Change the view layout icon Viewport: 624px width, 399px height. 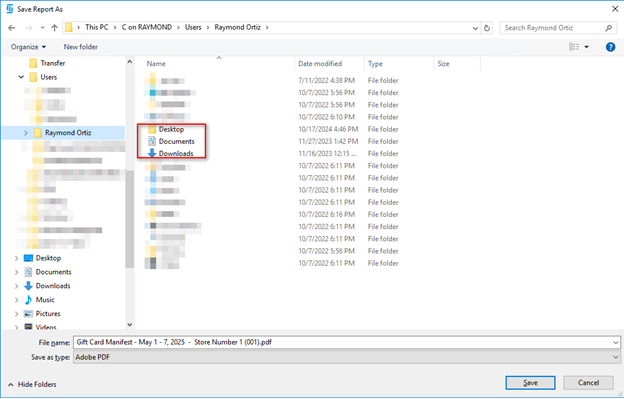574,47
